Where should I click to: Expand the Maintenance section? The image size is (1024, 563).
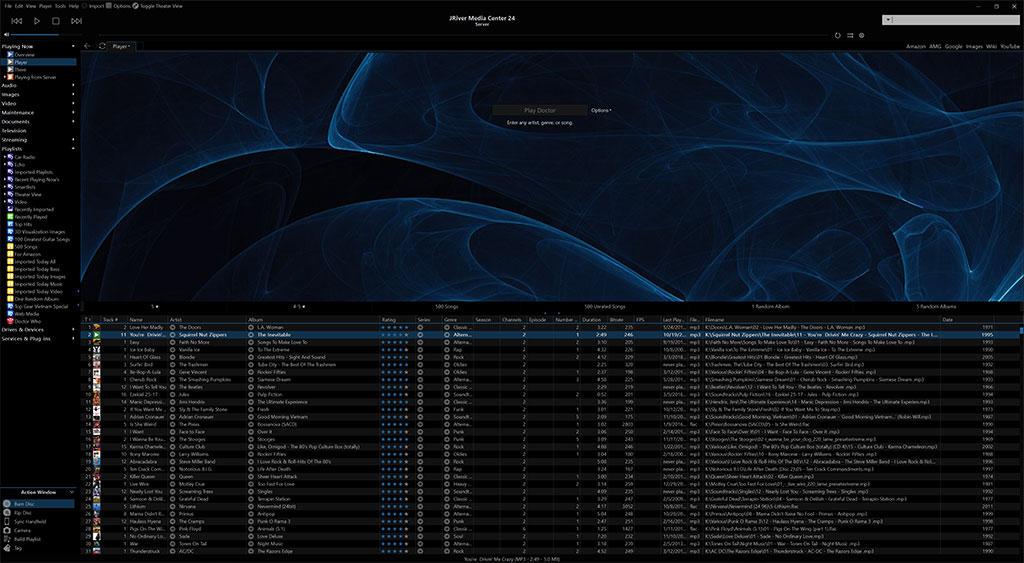click(73, 112)
